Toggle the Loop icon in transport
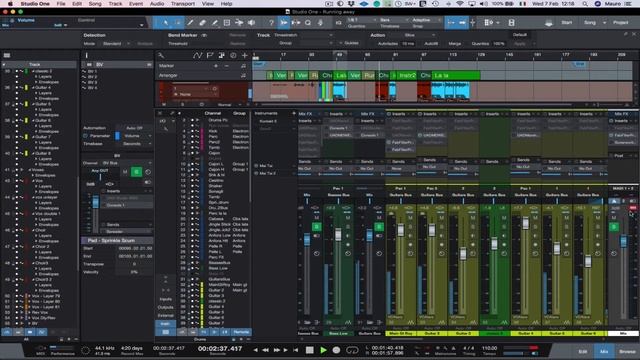The image size is (640, 360). (x=352, y=350)
